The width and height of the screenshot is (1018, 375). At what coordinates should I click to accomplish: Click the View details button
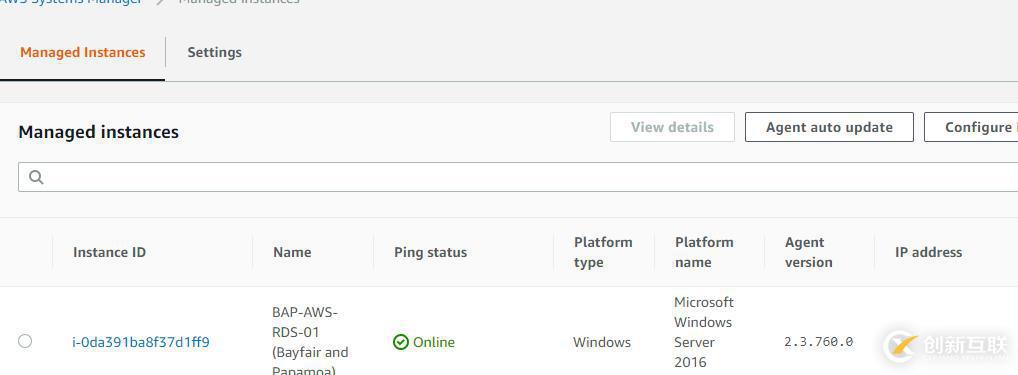coord(672,127)
